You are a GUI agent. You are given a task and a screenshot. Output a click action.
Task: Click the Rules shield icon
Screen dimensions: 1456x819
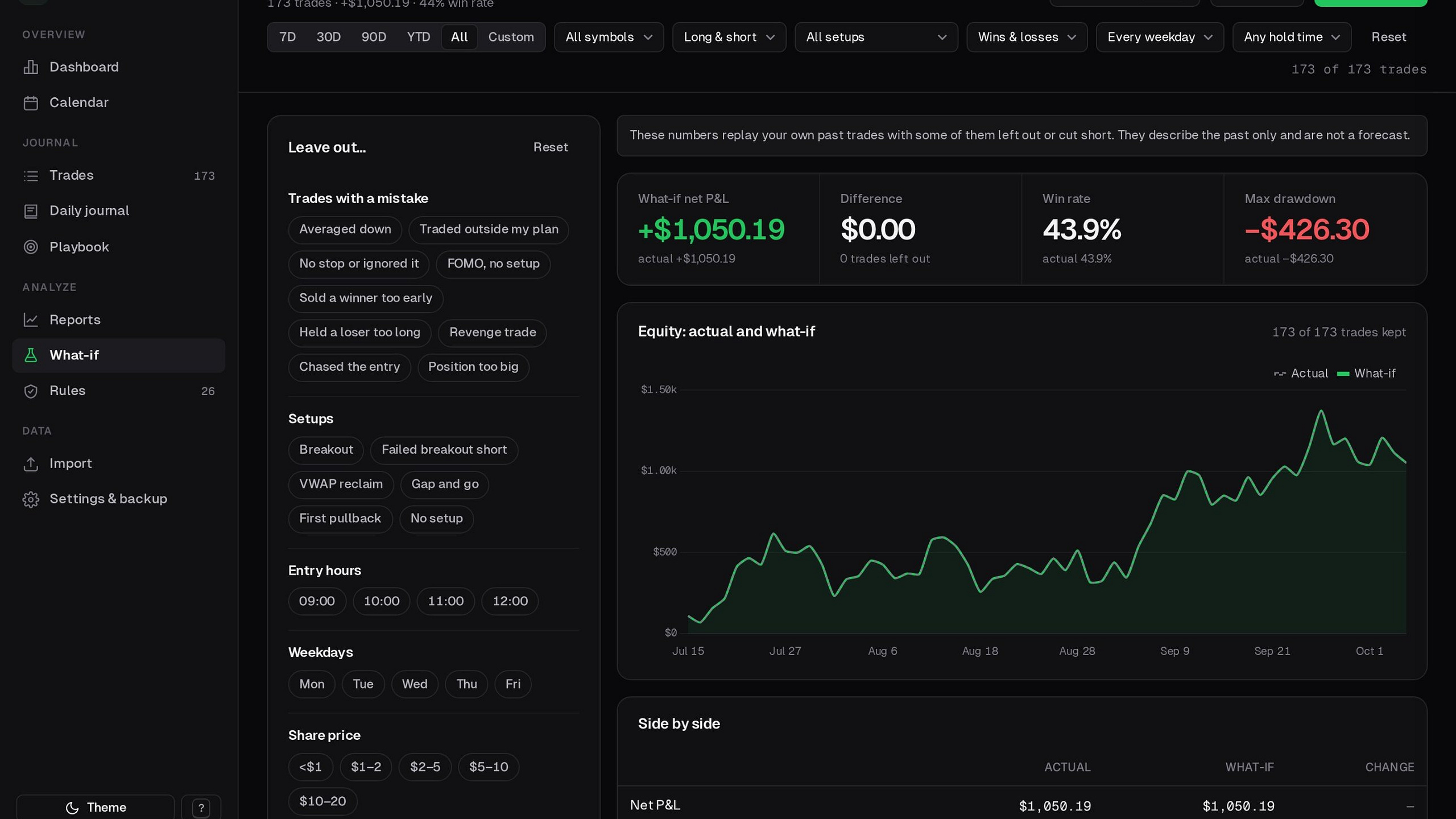pyautogui.click(x=31, y=391)
